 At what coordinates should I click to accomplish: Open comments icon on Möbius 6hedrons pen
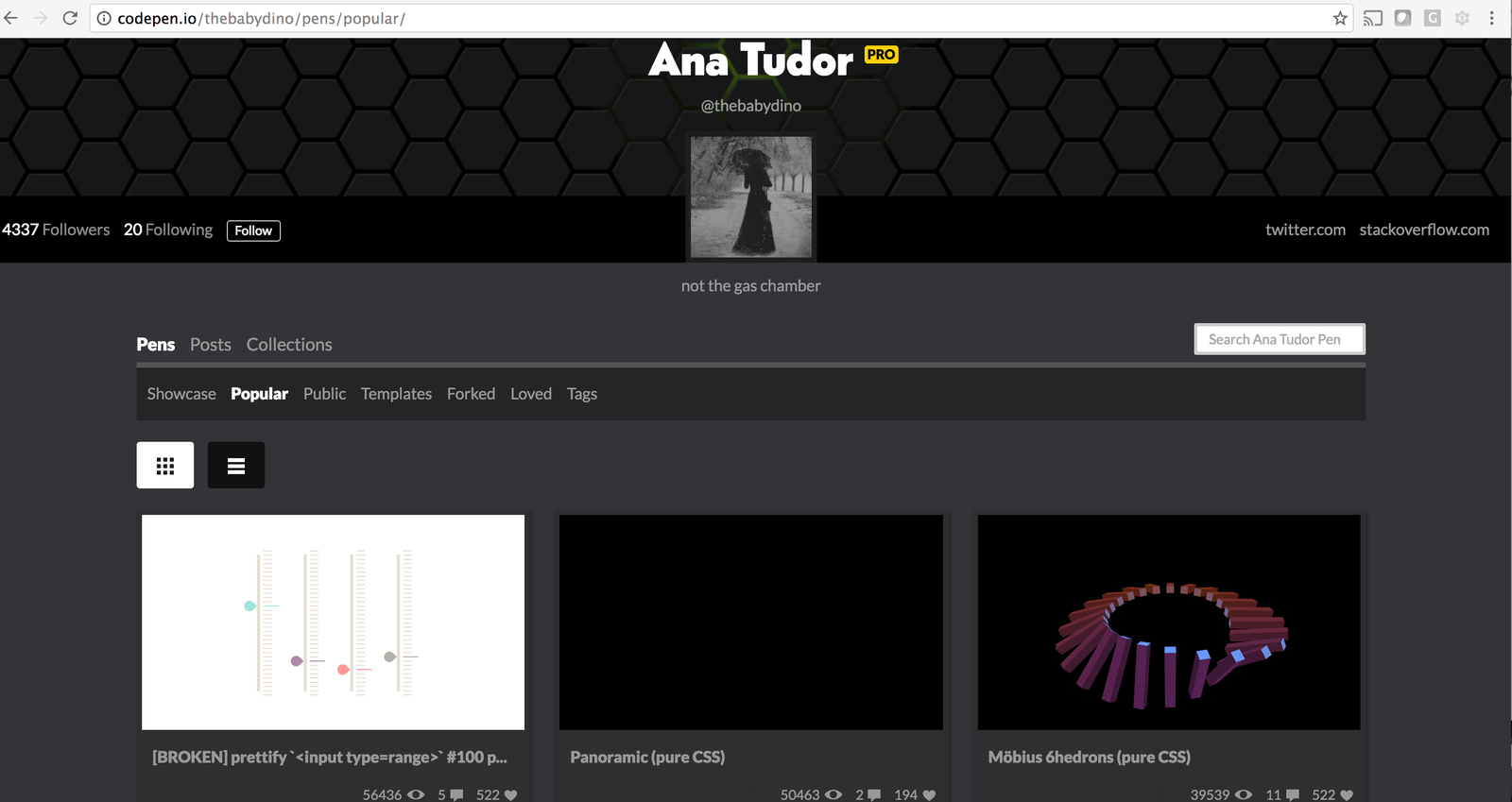(x=1293, y=795)
